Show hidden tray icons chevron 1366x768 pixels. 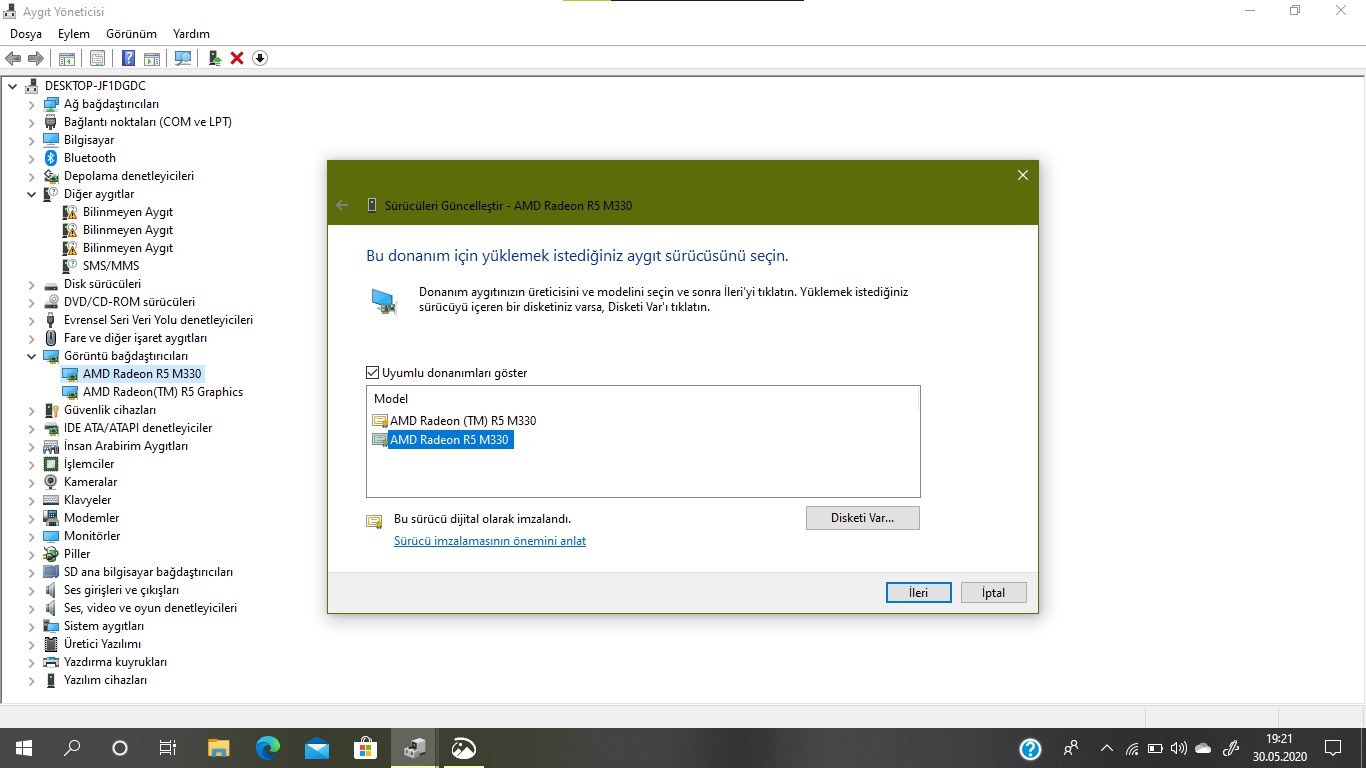pyautogui.click(x=1106, y=748)
